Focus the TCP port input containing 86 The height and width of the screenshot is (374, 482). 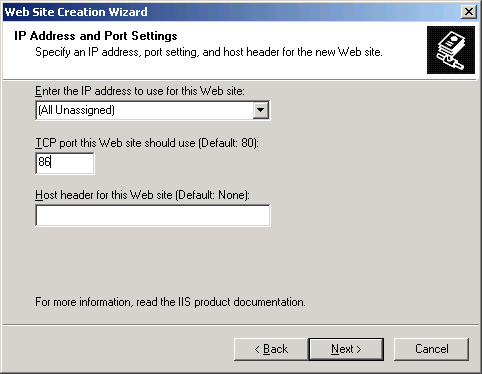tap(65, 163)
